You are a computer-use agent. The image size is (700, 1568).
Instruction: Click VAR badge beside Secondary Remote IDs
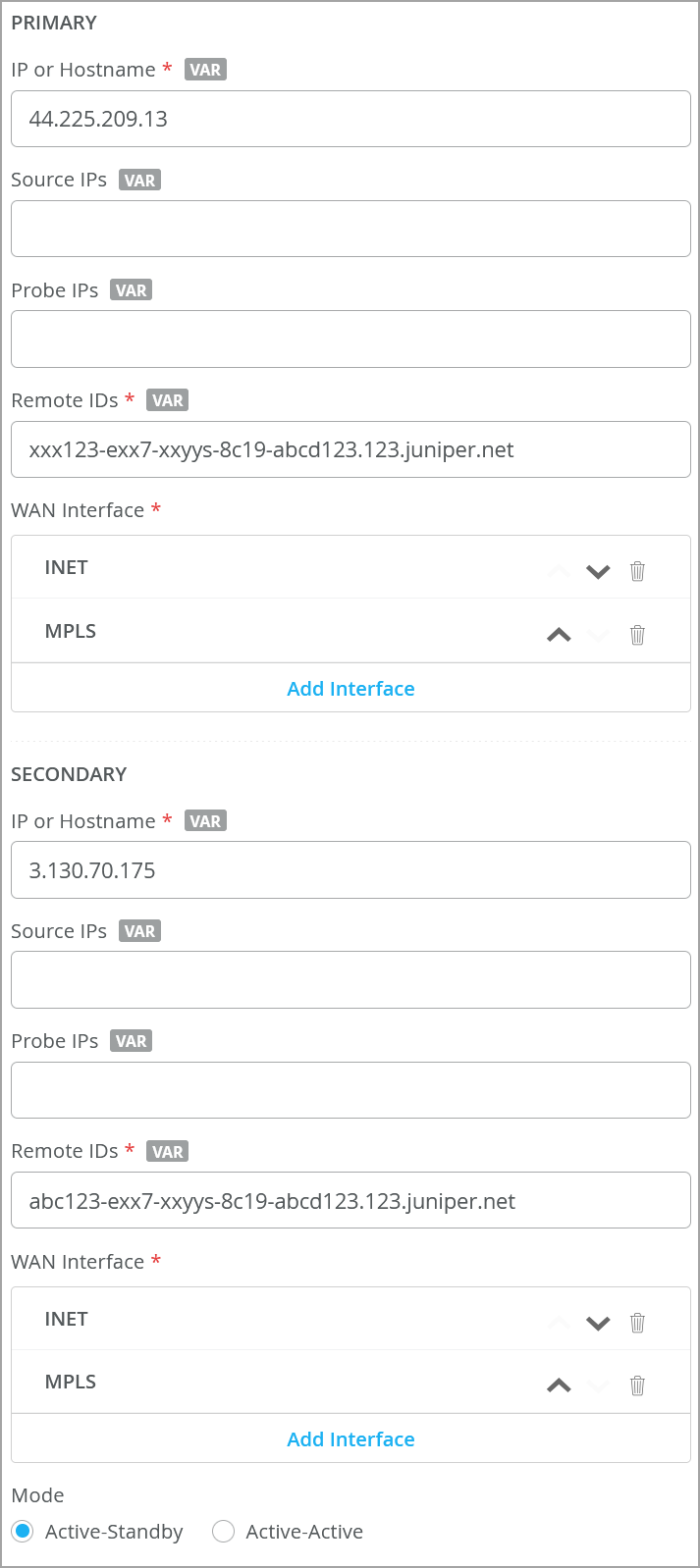[x=168, y=1151]
